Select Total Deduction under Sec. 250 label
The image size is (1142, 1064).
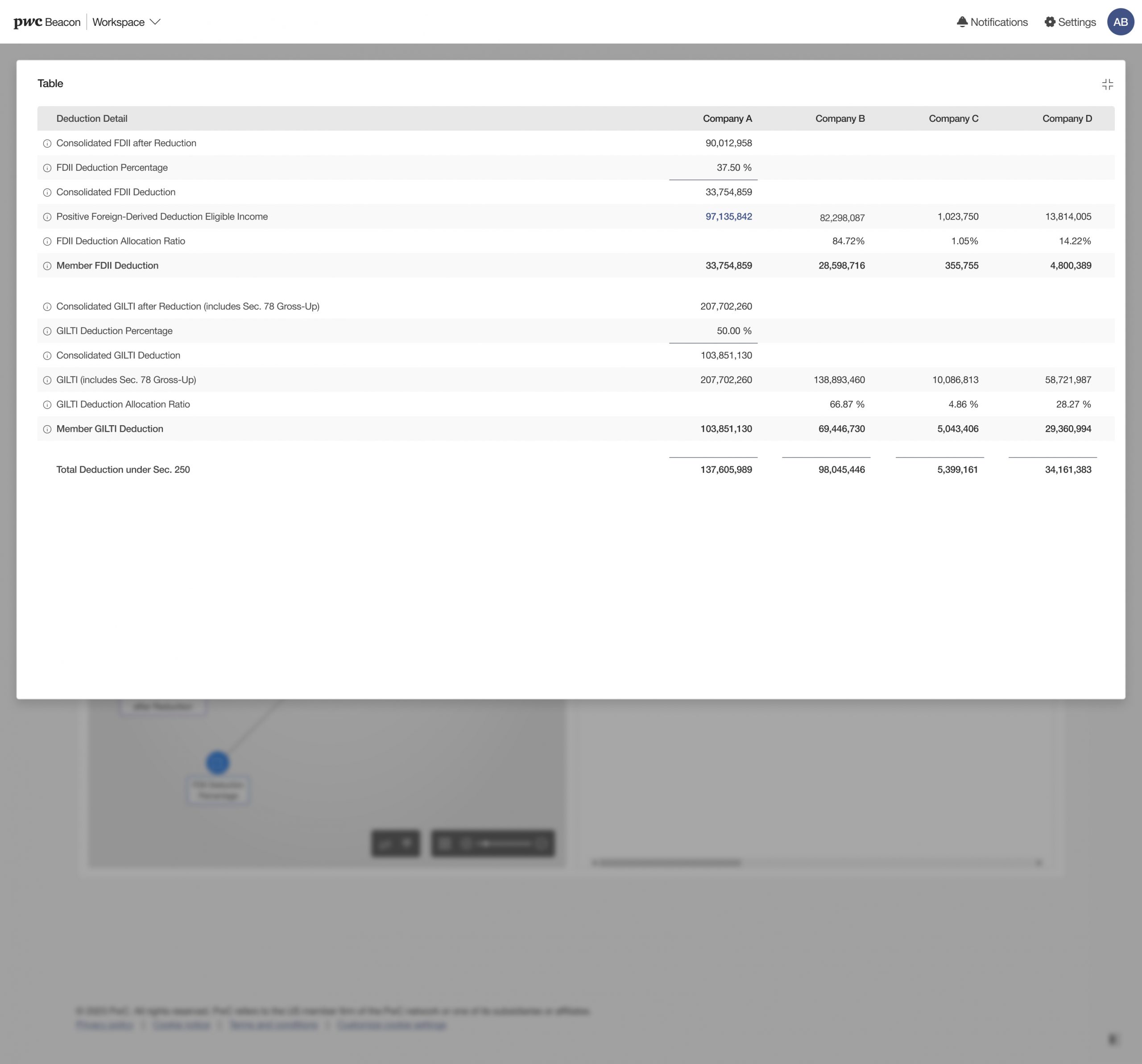pos(123,469)
